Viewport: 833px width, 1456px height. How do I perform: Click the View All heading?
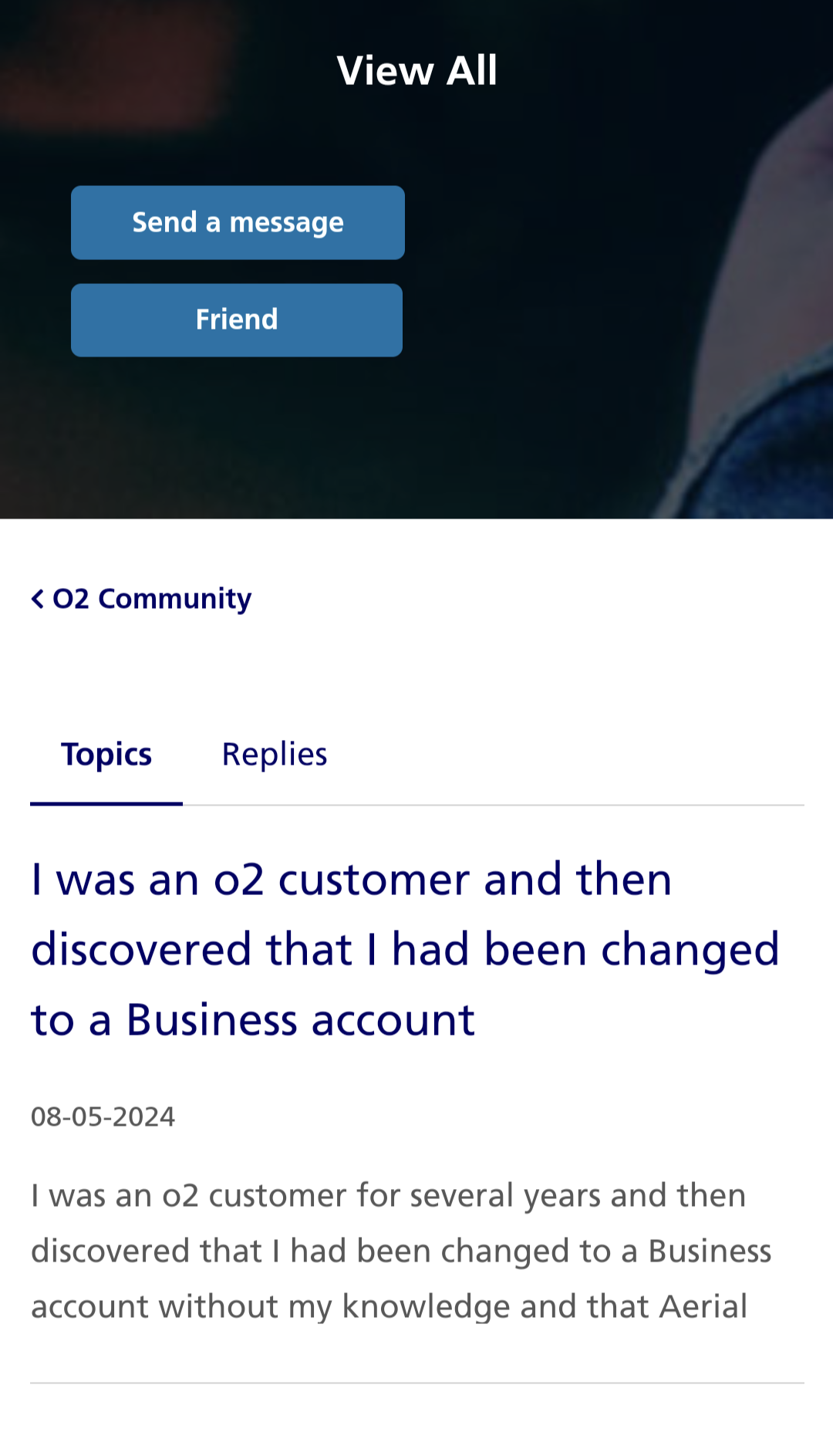(x=416, y=69)
